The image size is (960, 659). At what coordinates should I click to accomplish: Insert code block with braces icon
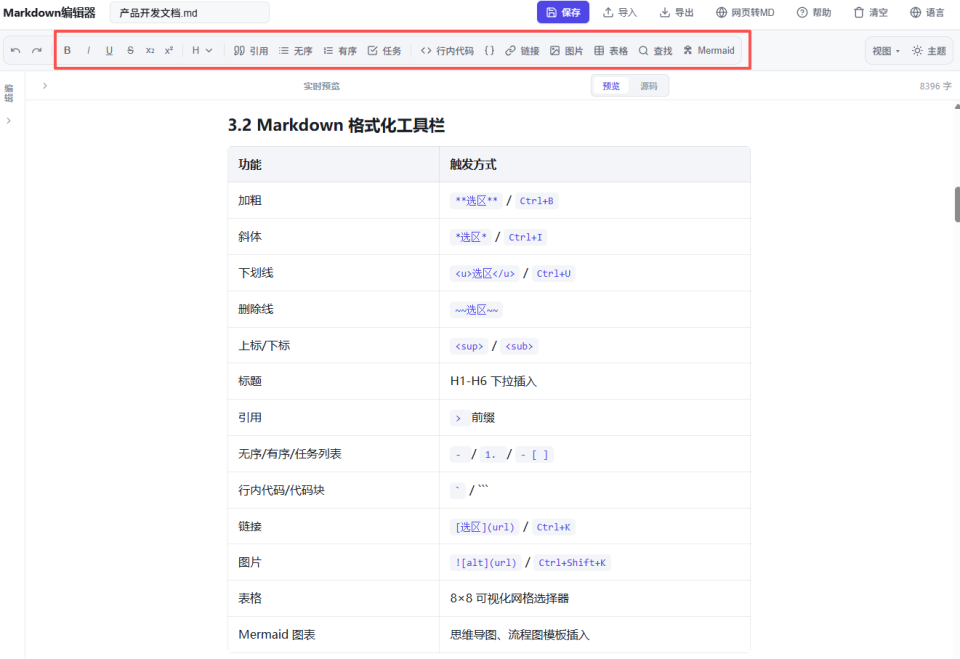point(489,51)
